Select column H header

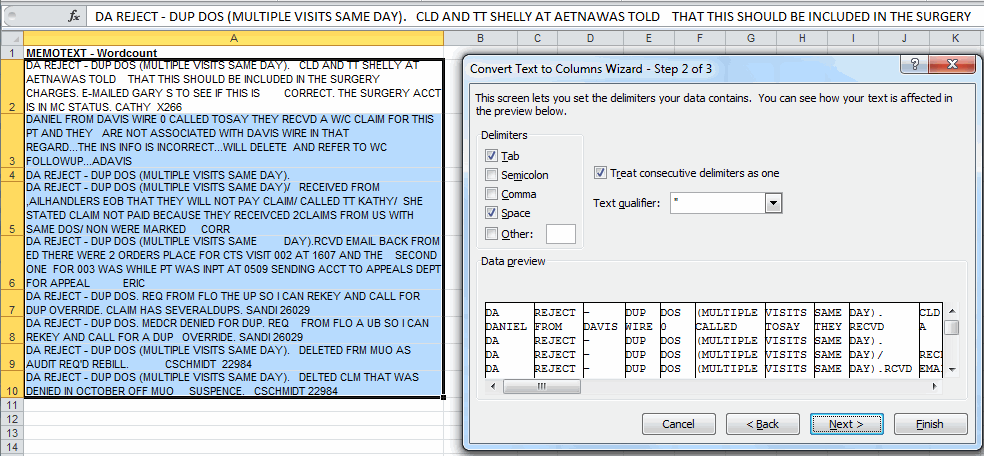pos(803,38)
